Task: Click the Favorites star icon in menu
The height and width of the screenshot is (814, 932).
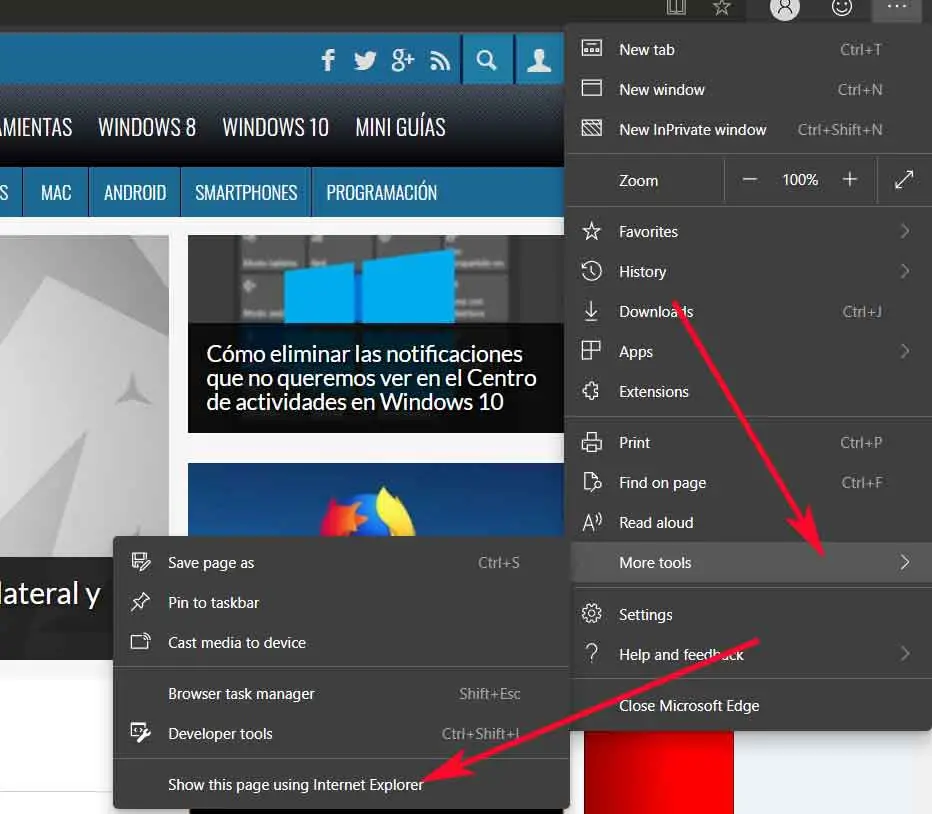Action: [591, 231]
